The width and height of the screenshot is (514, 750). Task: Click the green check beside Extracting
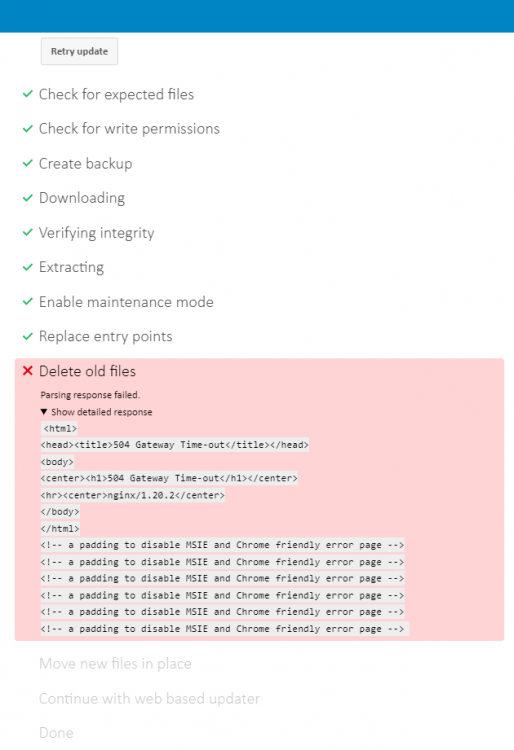tap(28, 267)
